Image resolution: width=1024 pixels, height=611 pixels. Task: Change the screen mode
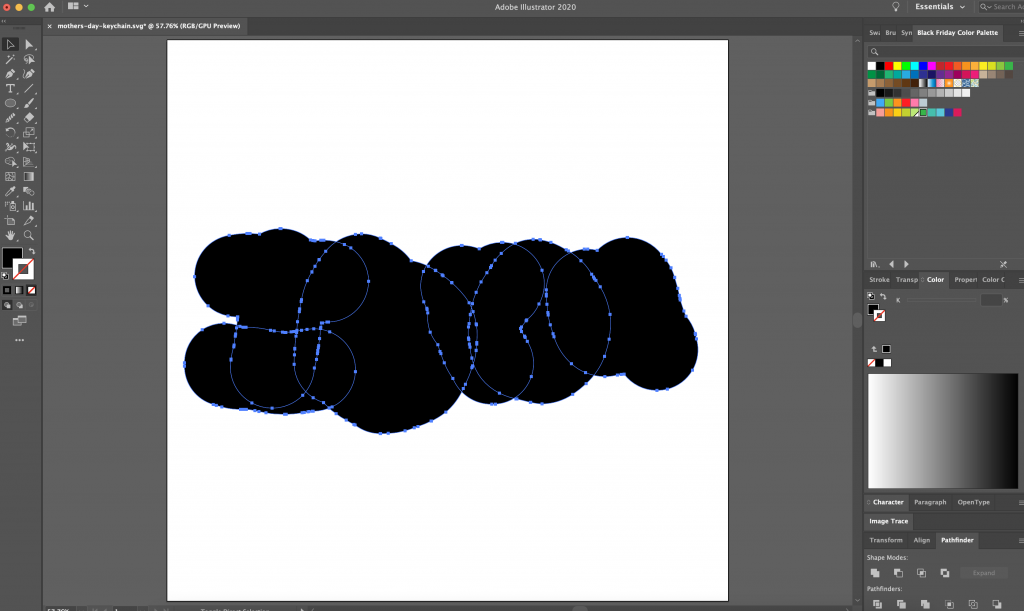(x=20, y=321)
